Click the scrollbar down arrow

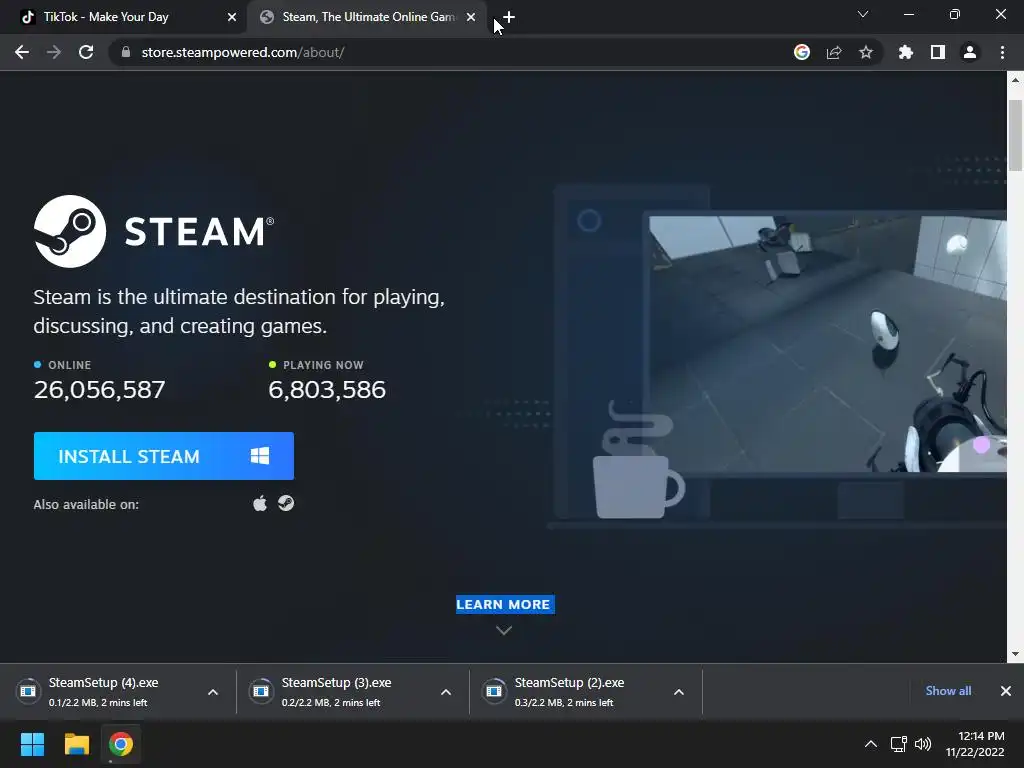(1015, 654)
